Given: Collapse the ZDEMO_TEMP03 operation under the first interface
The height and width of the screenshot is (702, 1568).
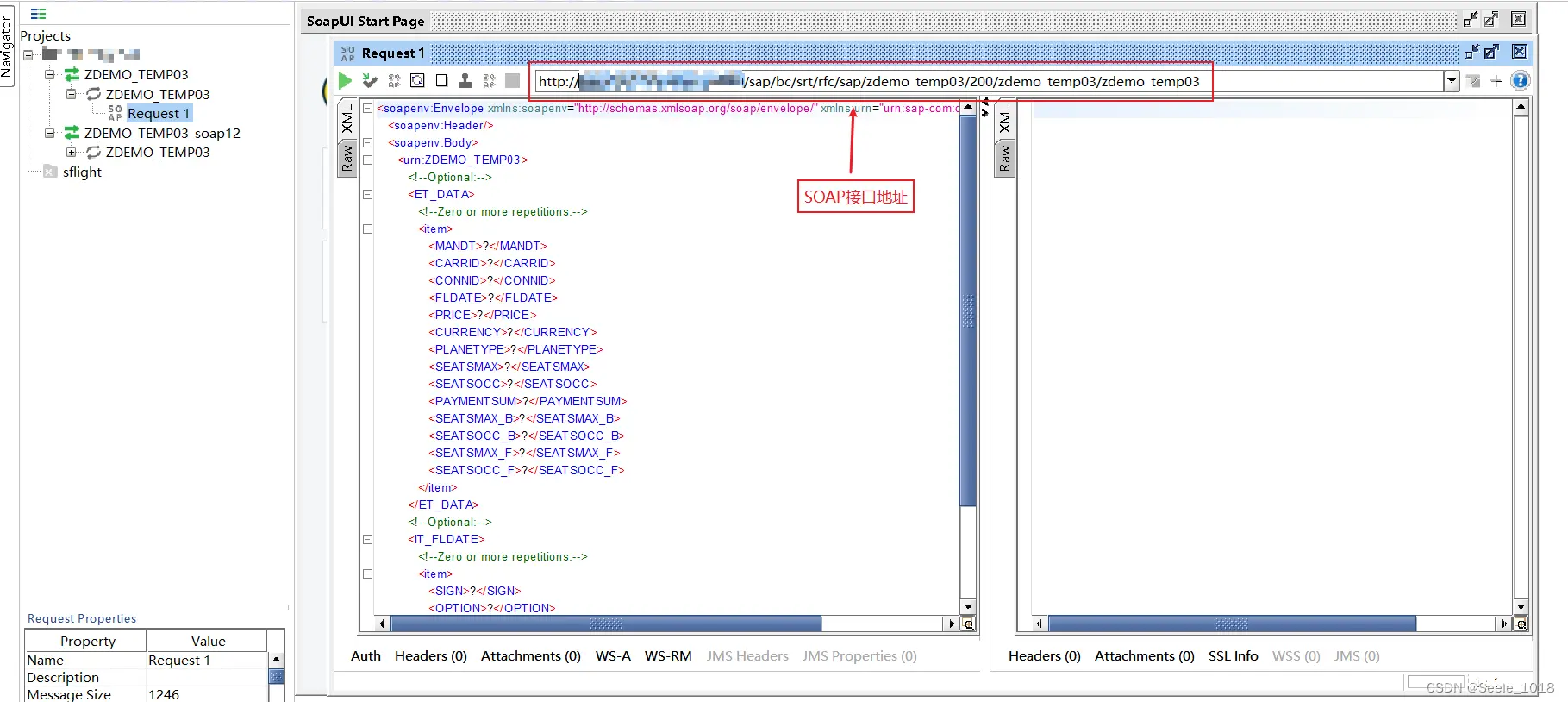Looking at the screenshot, I should click(72, 94).
